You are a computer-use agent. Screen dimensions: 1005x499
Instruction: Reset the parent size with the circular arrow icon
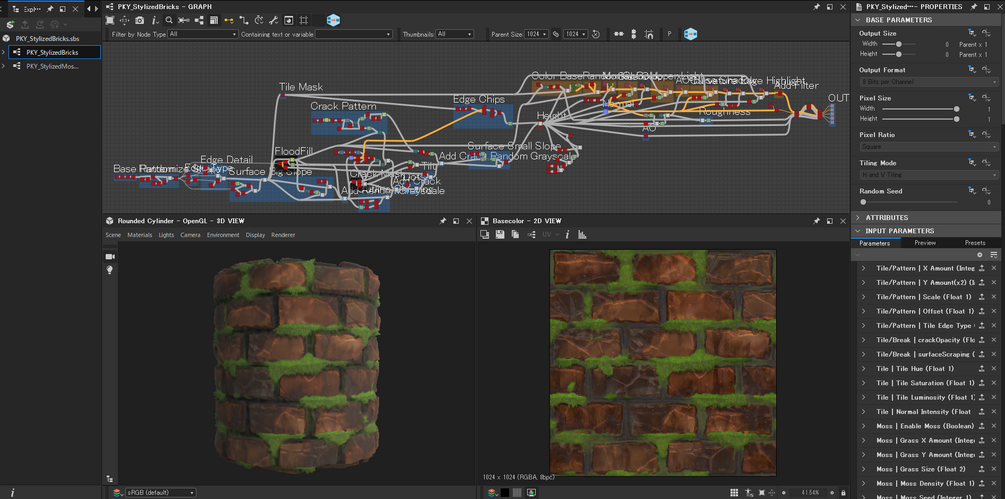point(596,34)
